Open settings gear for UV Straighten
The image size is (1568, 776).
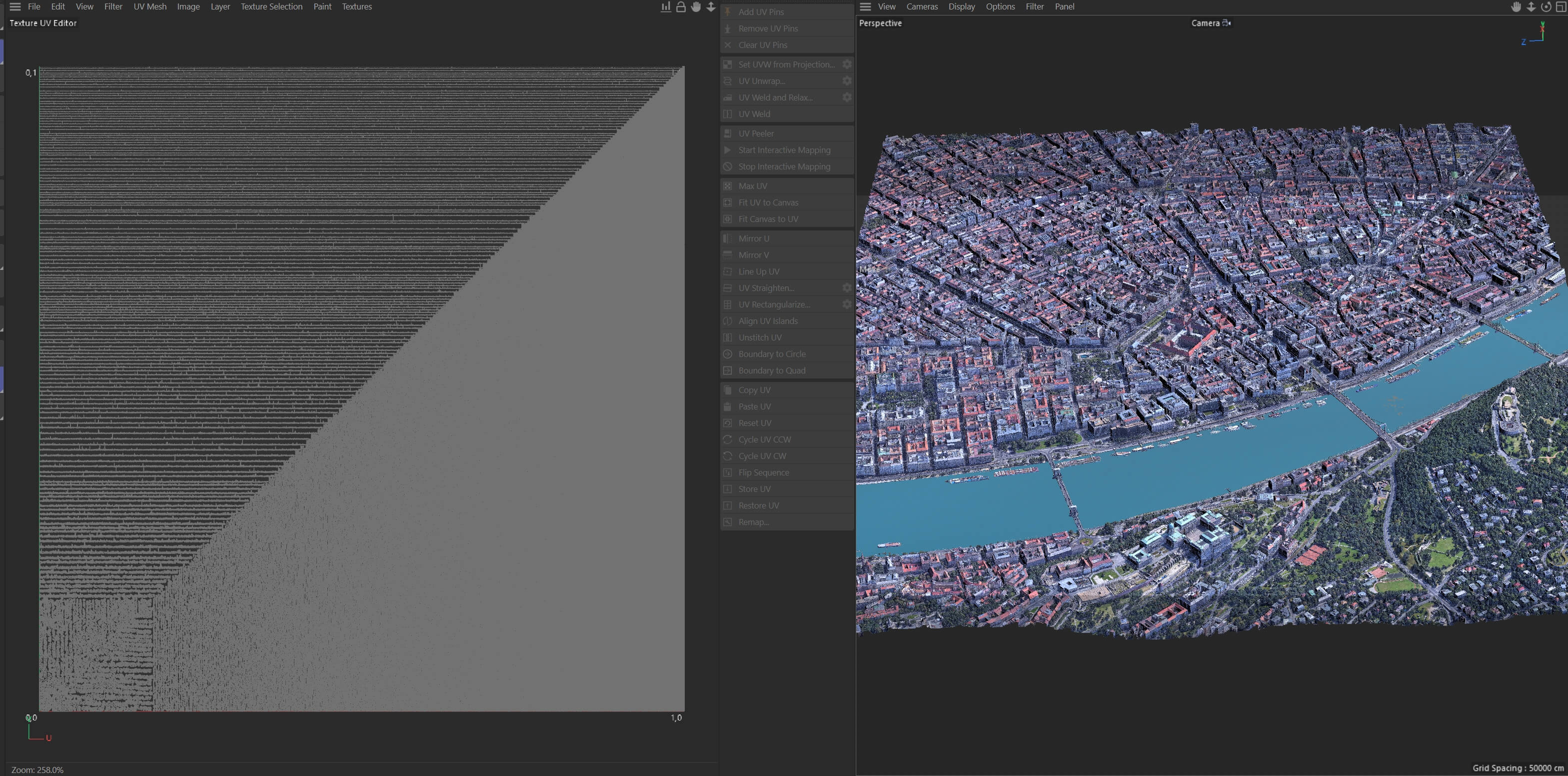[x=847, y=287]
